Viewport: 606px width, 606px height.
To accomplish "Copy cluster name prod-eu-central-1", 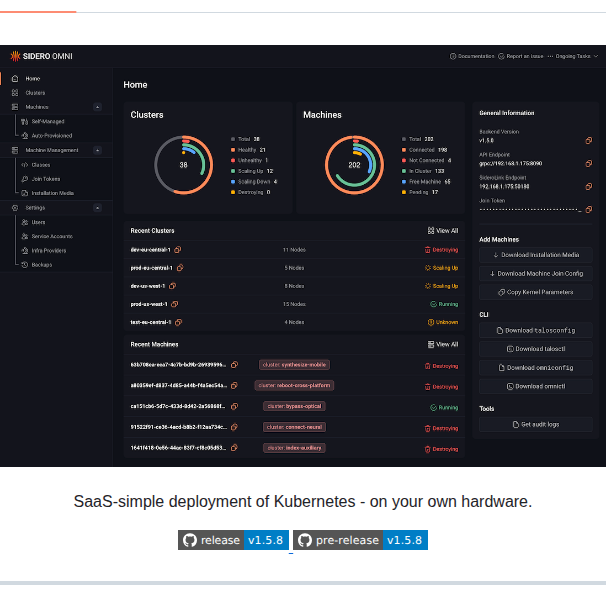I will [180, 268].
